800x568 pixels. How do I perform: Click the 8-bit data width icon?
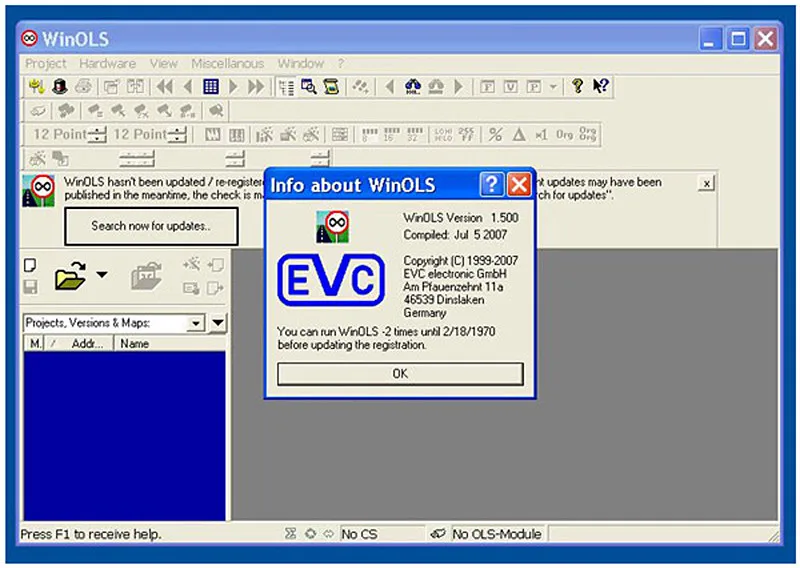click(369, 135)
